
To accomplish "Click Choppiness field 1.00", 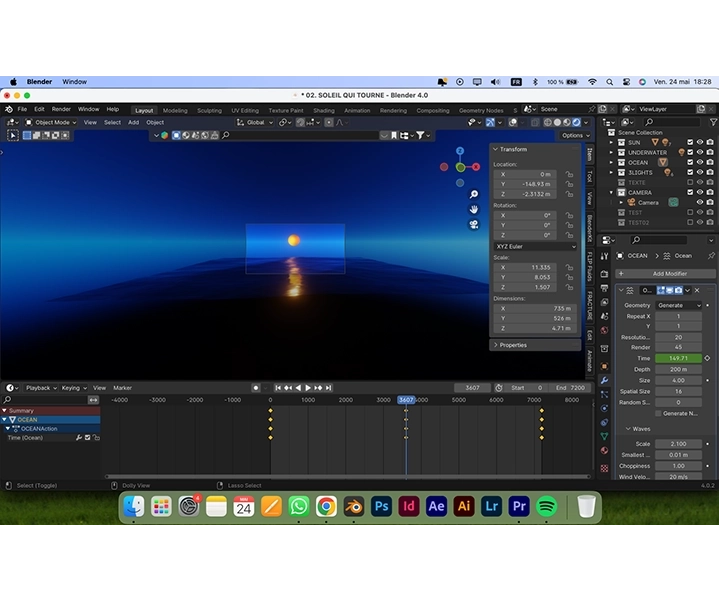I will (x=679, y=466).
